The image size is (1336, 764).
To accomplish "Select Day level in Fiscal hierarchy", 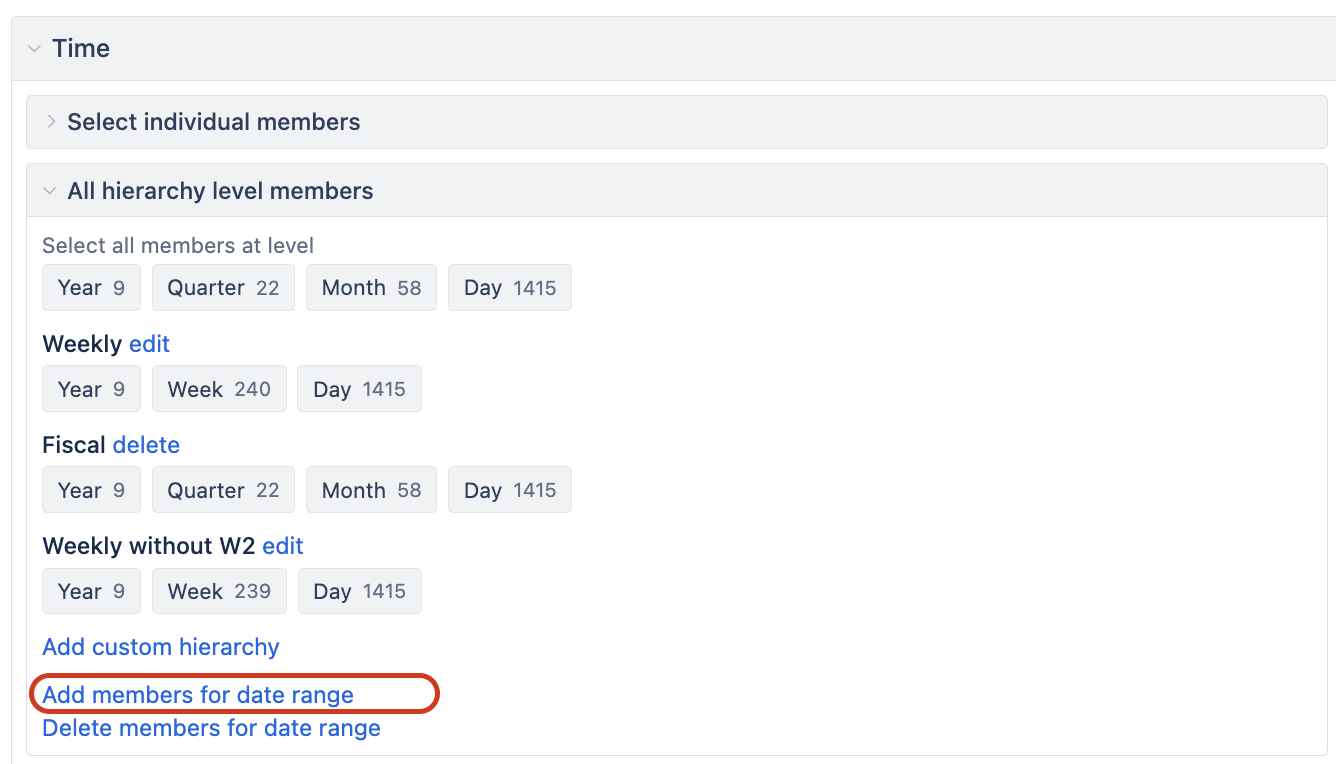I will point(509,490).
